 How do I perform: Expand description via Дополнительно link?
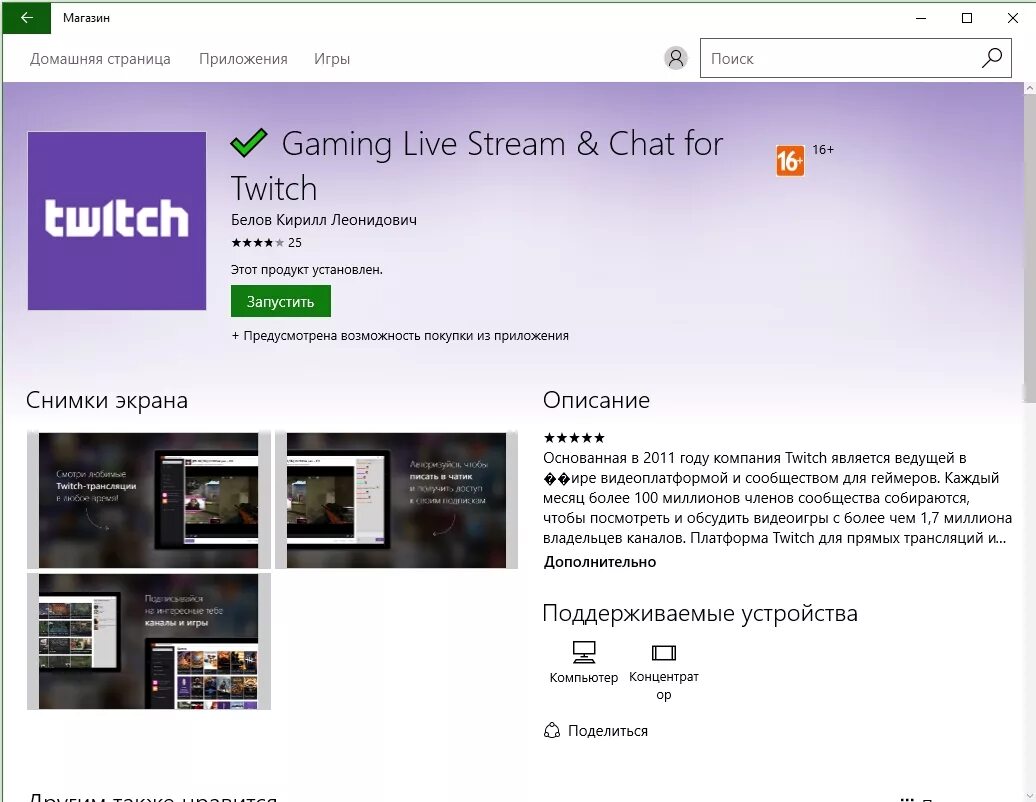[x=600, y=562]
